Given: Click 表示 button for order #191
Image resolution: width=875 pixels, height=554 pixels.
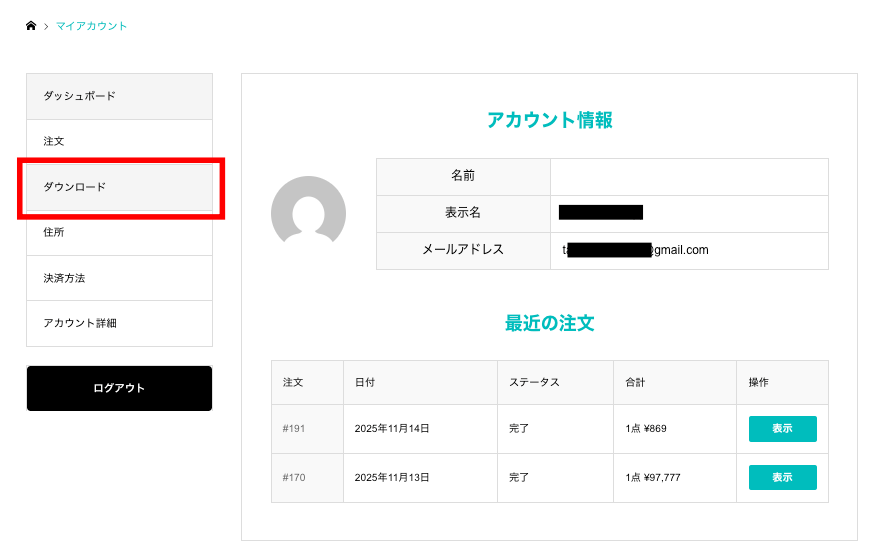Looking at the screenshot, I should pyautogui.click(x=782, y=429).
